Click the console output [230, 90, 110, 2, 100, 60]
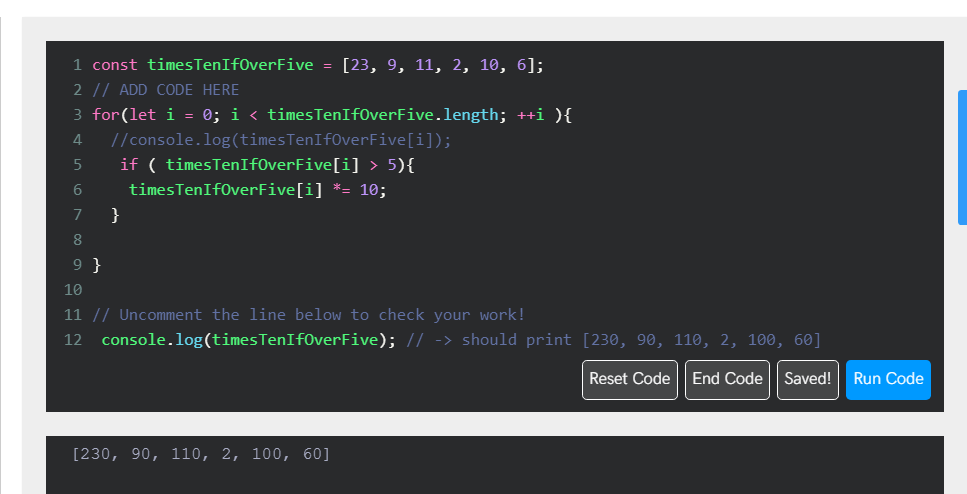This screenshot has height=494, width=967. [201, 454]
